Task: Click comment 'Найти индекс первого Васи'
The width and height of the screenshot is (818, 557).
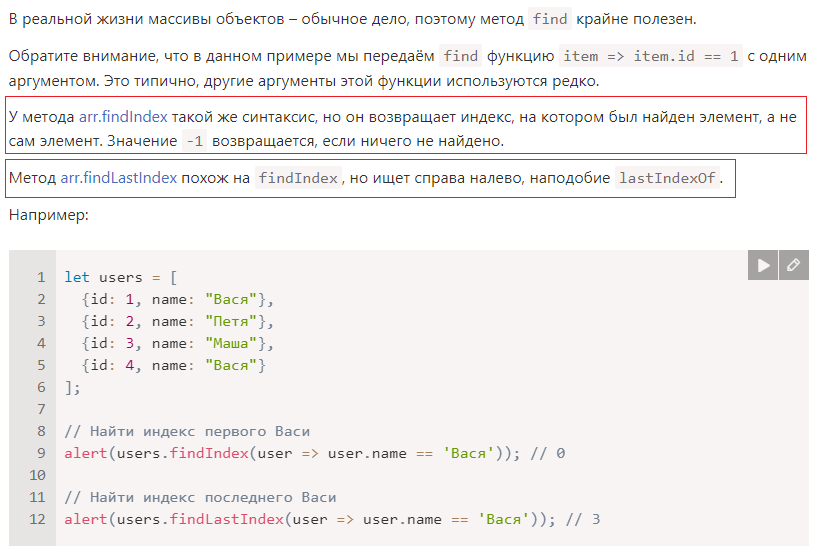Action: click(x=187, y=431)
